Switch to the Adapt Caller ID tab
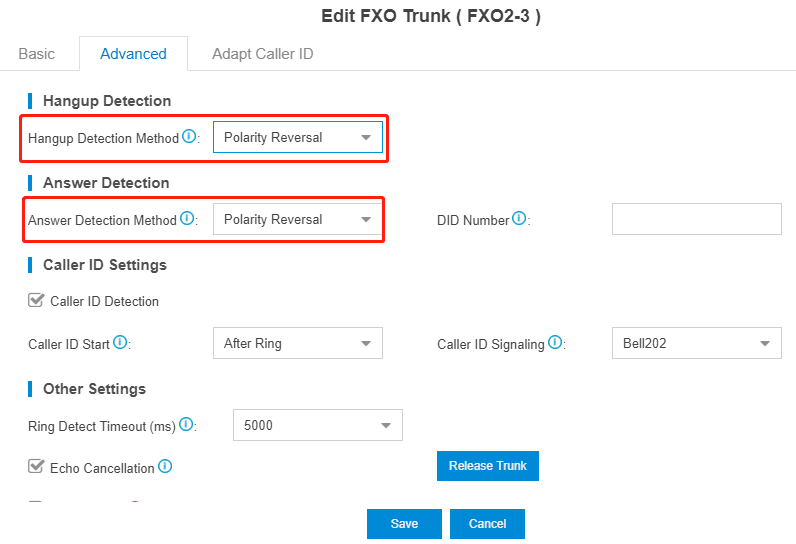Screen dimensions: 796x544 262,54
